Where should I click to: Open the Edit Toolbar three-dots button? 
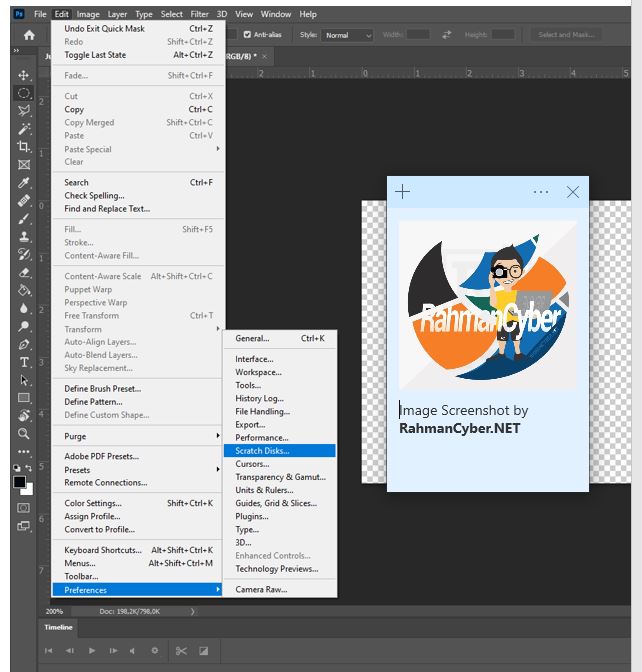click(x=24, y=451)
